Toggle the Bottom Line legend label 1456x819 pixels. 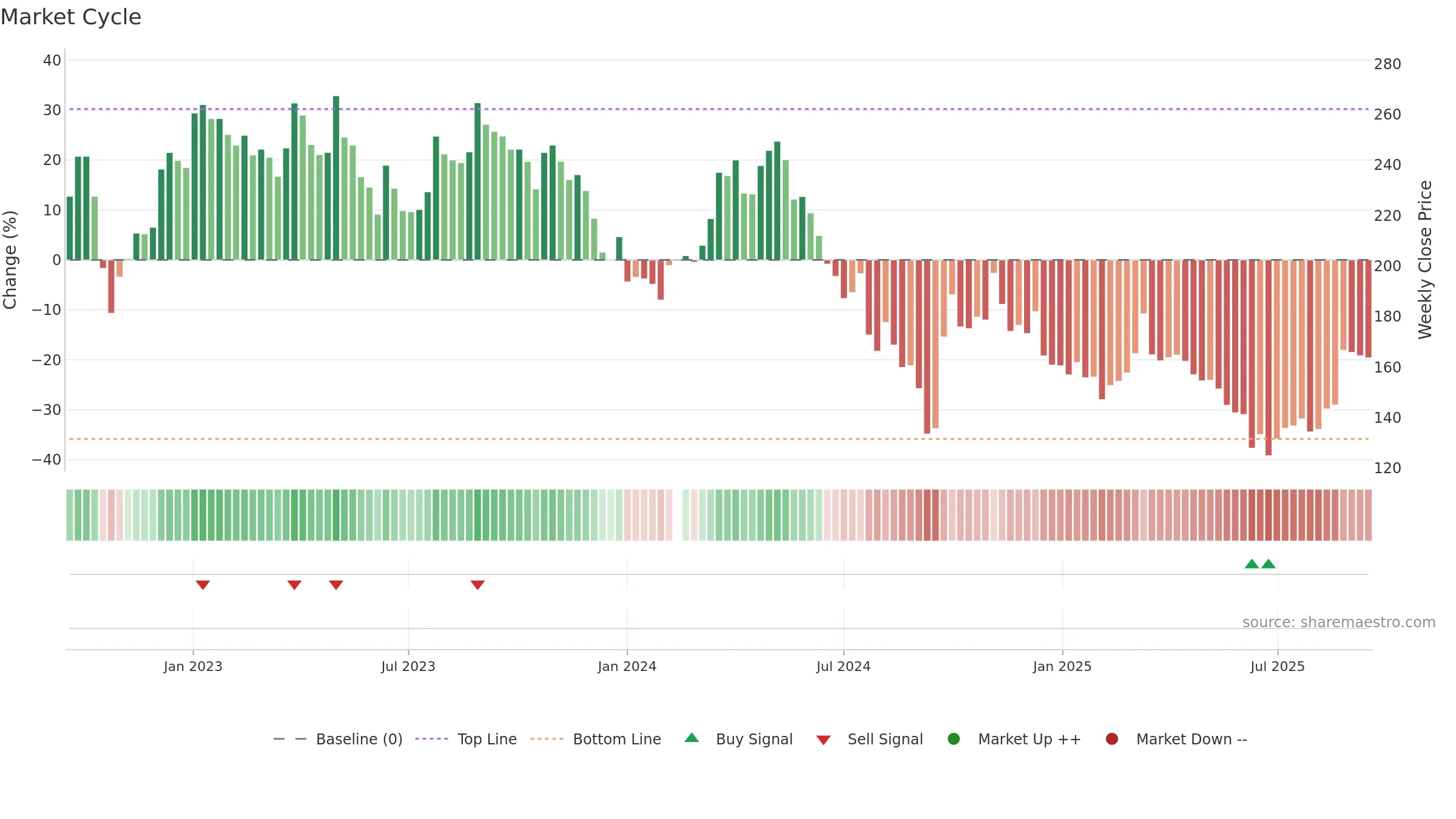pos(617,740)
